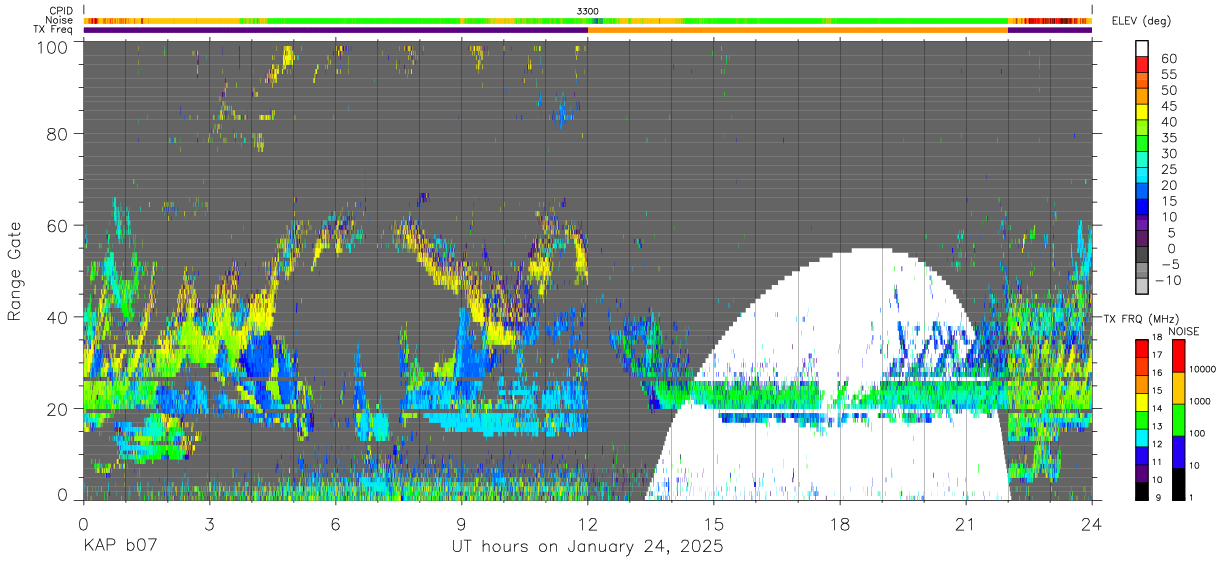
Task: Click the 6 tick on UT hours axis
Action: [336, 524]
